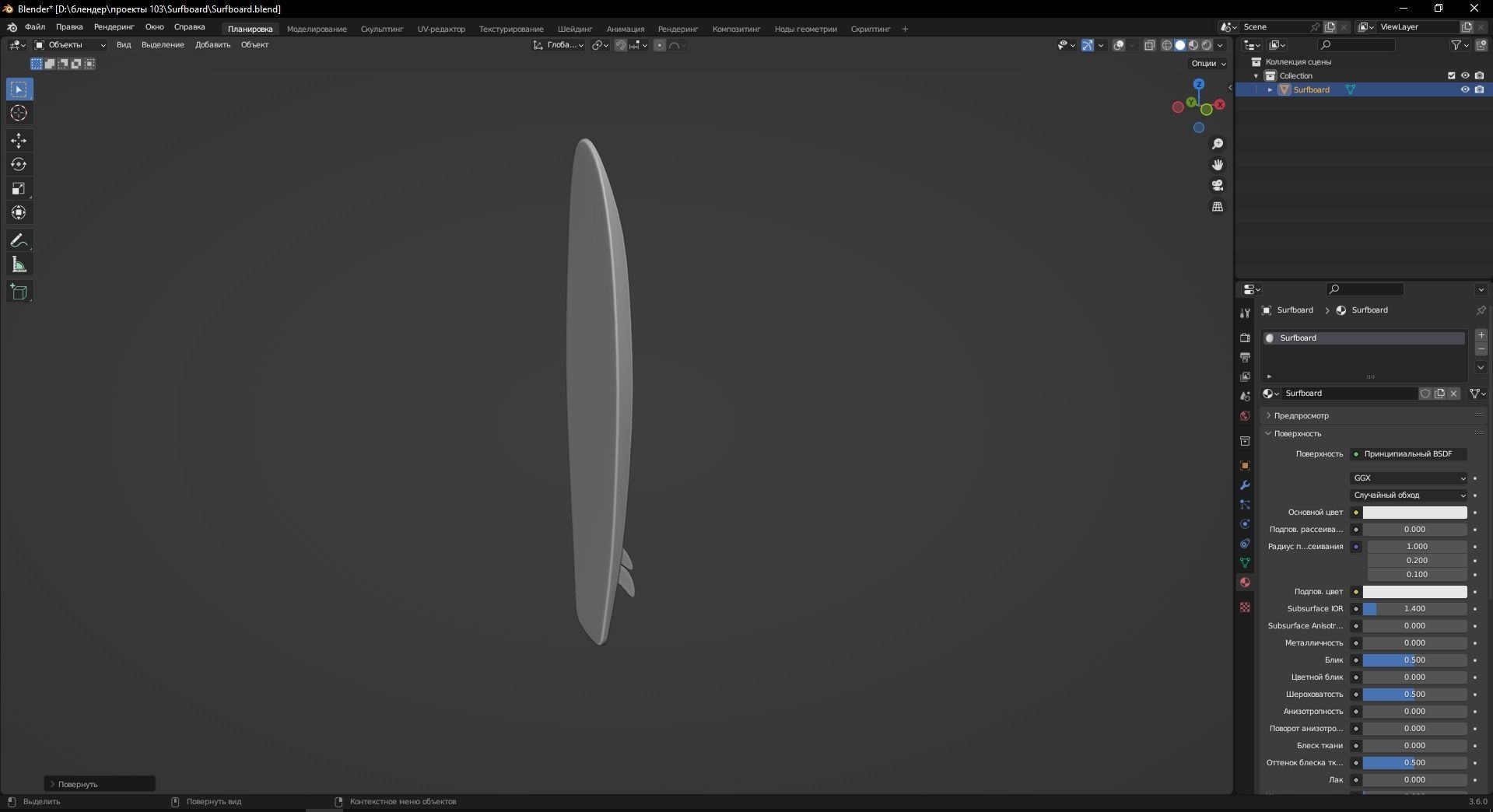Switch to Shading workspace tab

pos(575,30)
